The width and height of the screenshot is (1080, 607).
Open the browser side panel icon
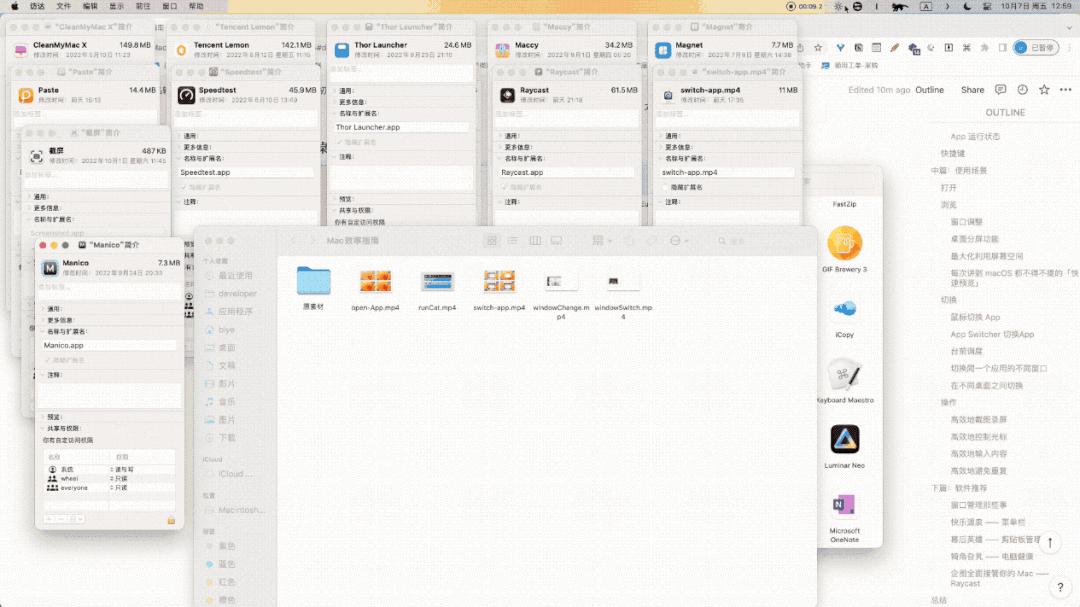1002,48
